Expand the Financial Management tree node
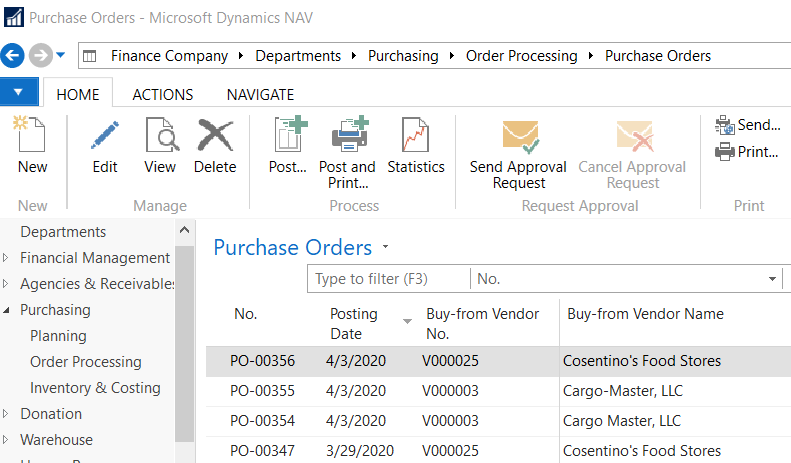This screenshot has height=463, width=791. tap(7, 258)
